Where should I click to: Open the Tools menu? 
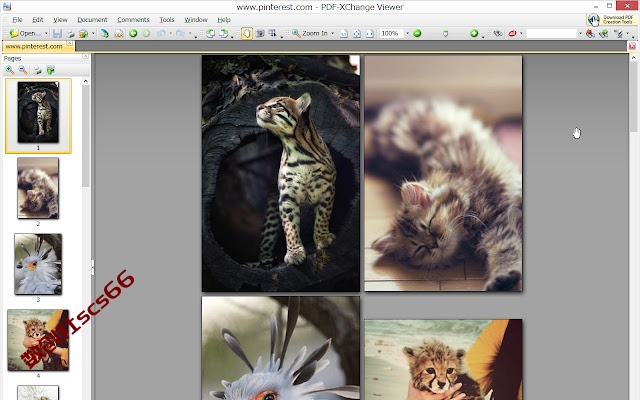pyautogui.click(x=167, y=20)
